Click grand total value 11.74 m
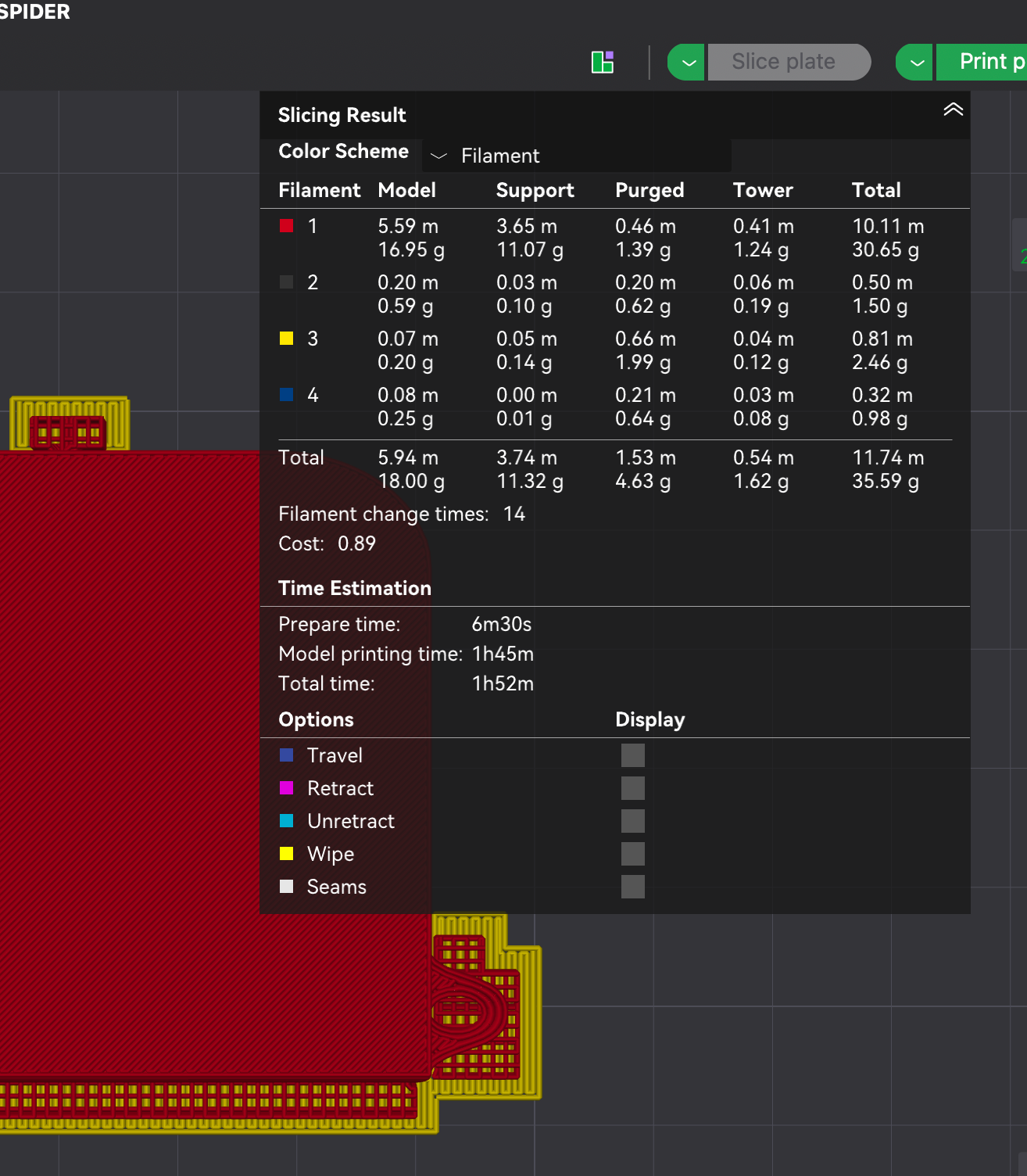1027x1176 pixels. pos(888,457)
